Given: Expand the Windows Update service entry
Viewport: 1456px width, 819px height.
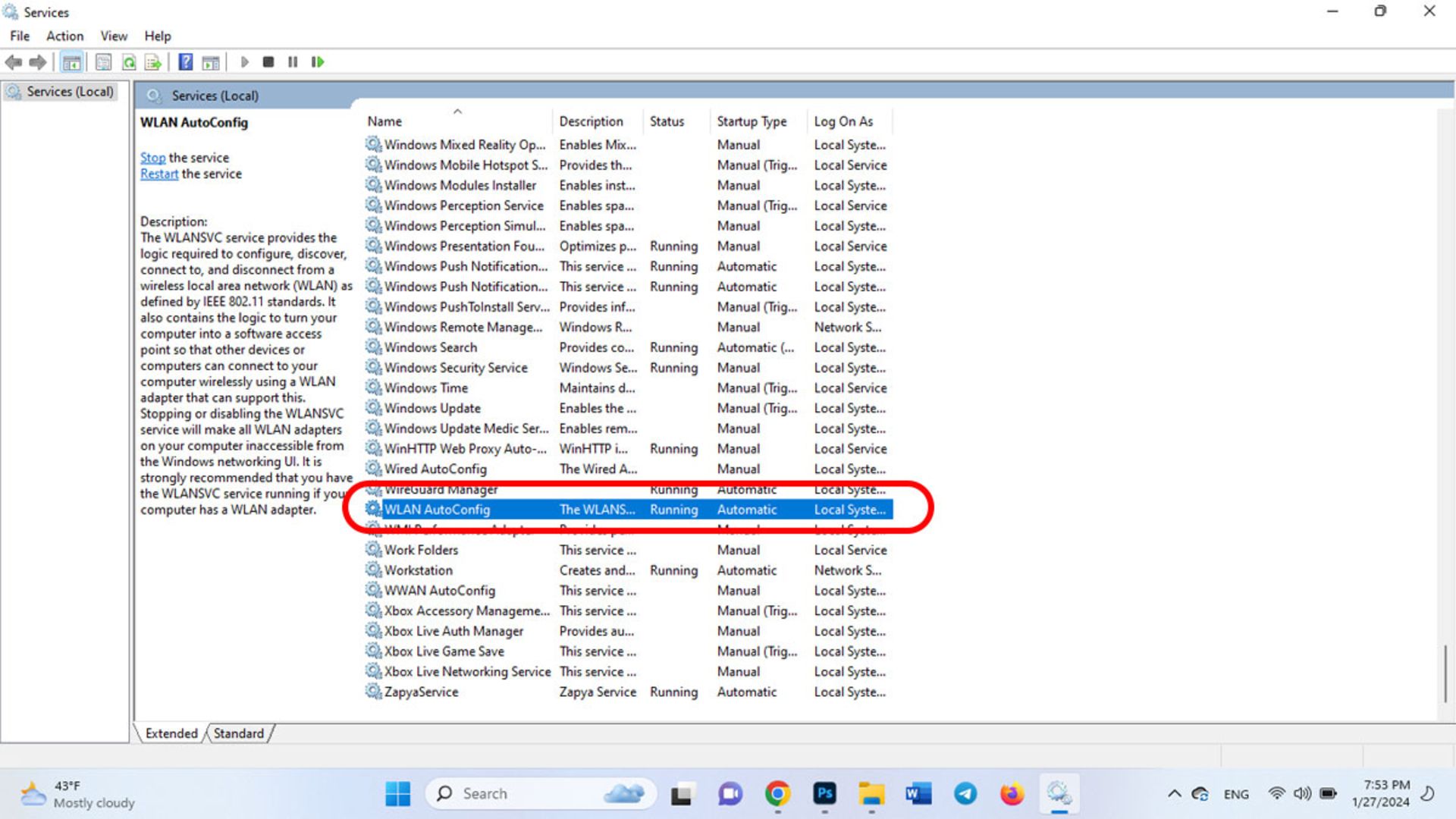Looking at the screenshot, I should coord(431,408).
